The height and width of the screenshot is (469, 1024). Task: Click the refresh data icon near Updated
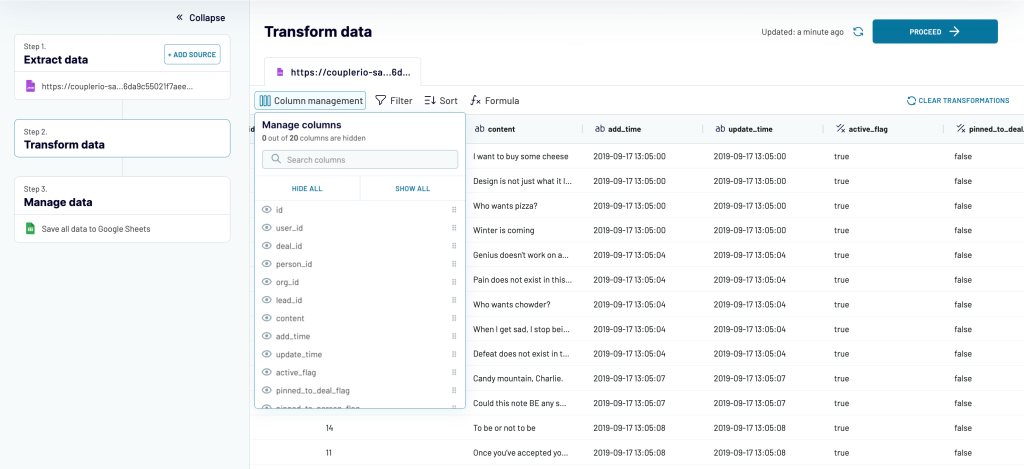coord(858,31)
